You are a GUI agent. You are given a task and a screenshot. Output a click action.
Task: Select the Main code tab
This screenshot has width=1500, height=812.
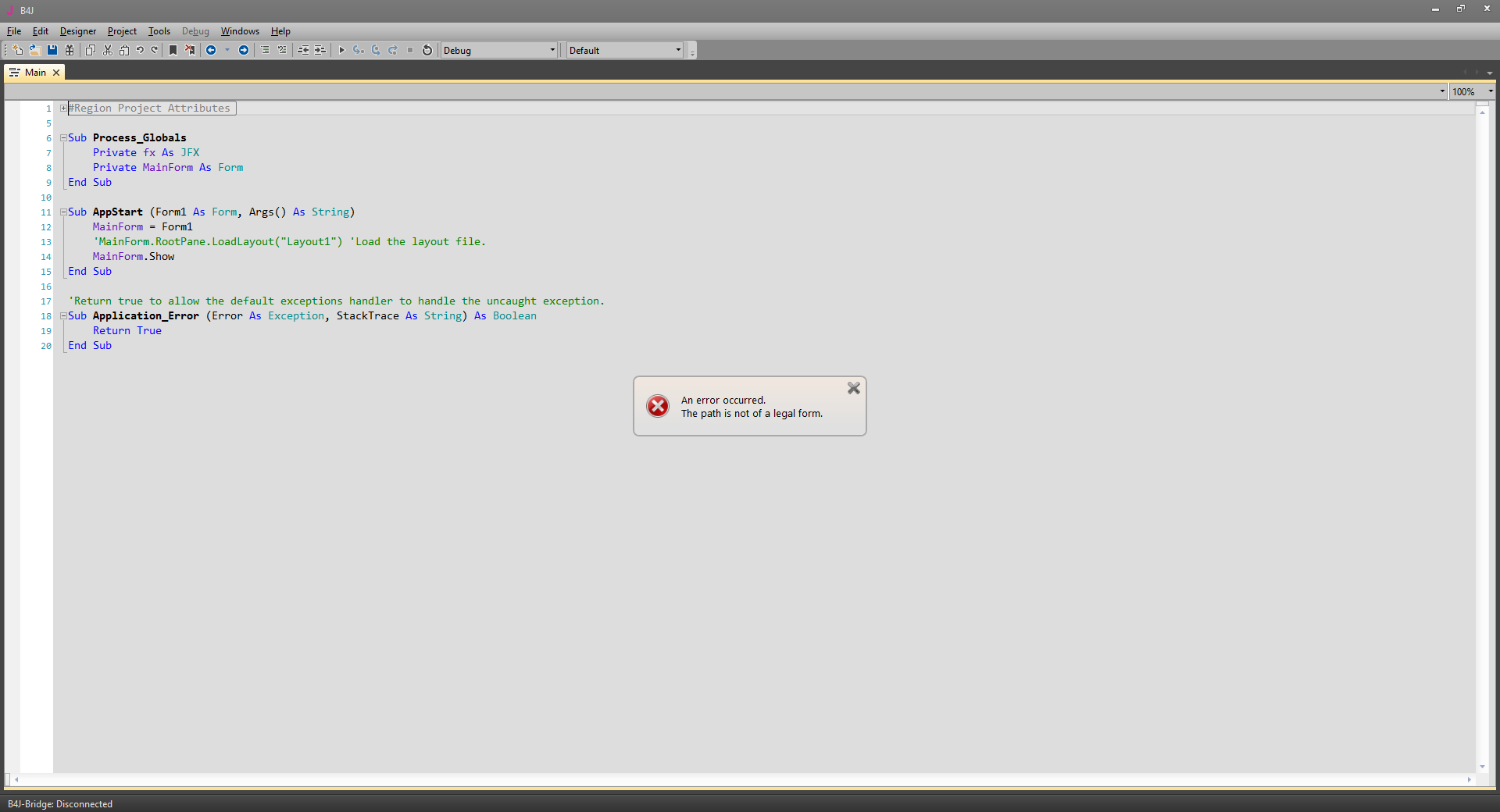coord(34,73)
